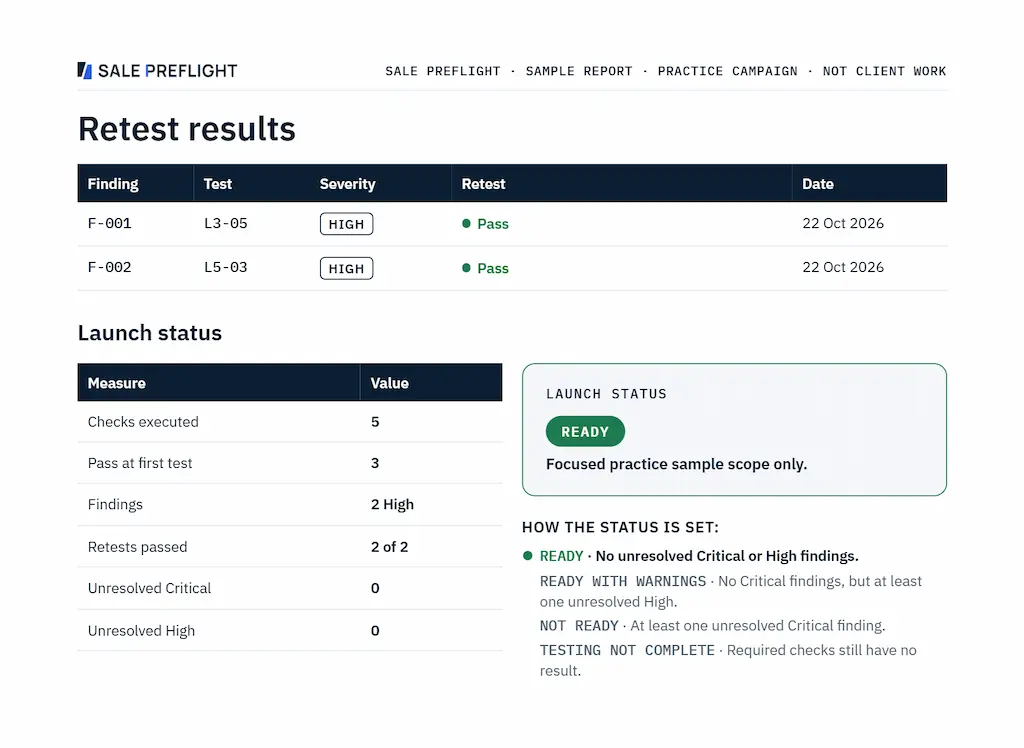
Task: Click the Unresolved Critical row label
Action: pyautogui.click(x=150, y=588)
